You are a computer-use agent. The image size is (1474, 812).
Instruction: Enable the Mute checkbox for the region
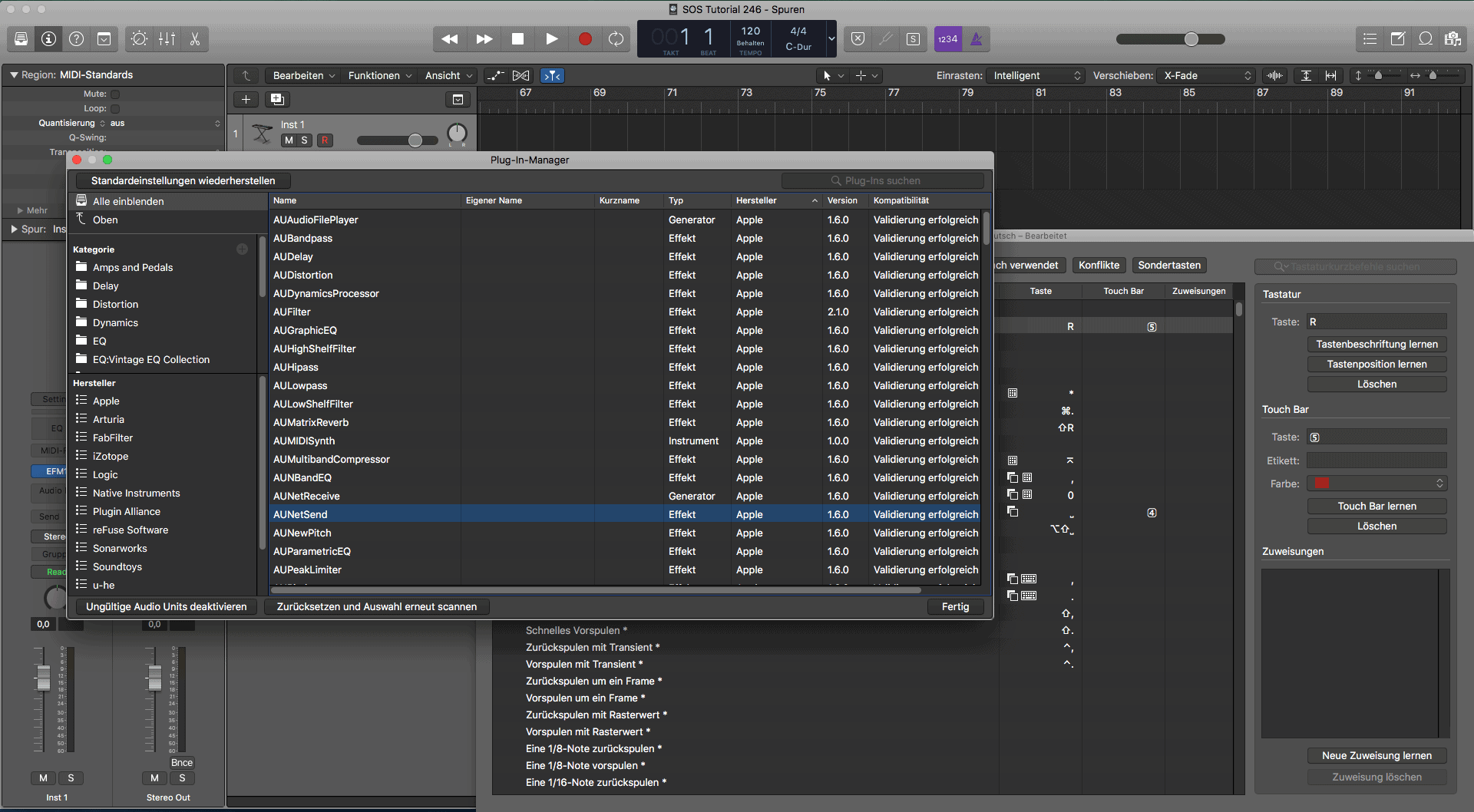(115, 94)
